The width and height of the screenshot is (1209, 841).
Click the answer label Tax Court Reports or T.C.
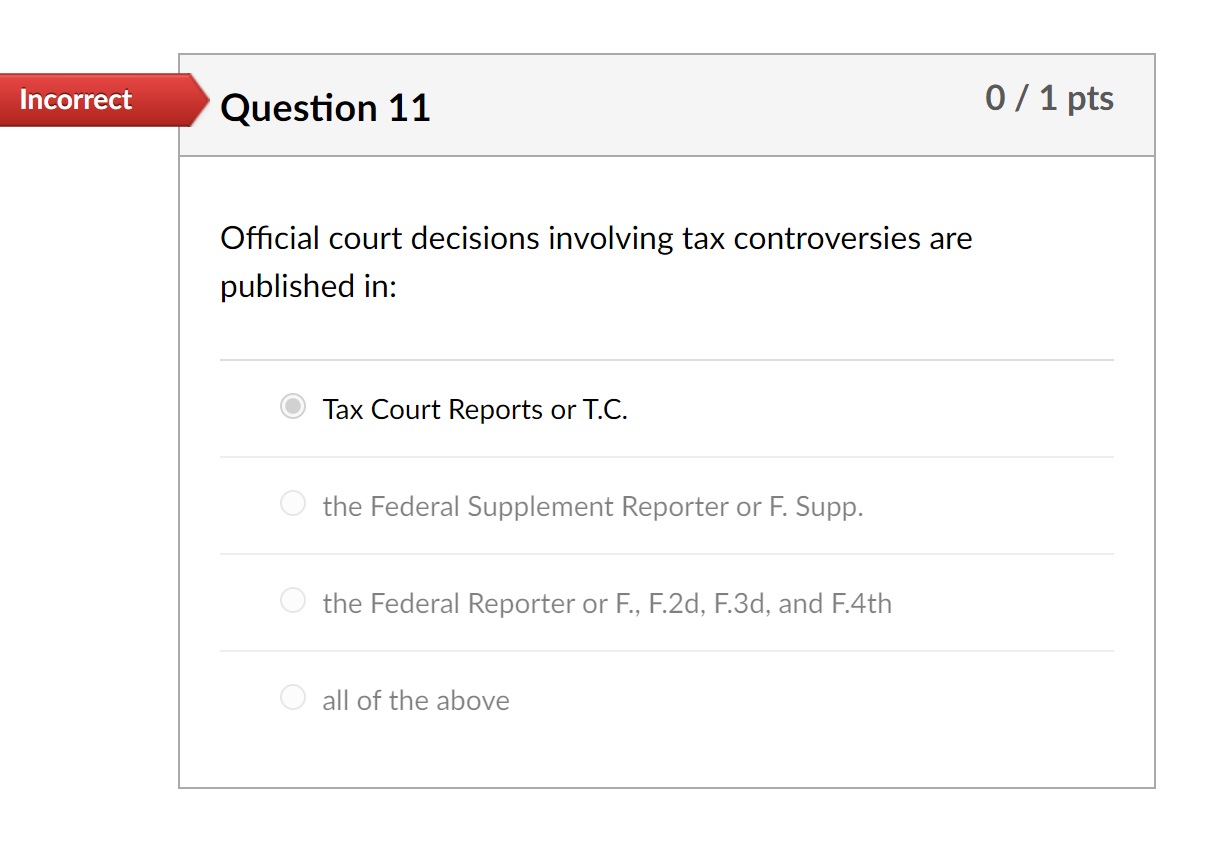475,409
